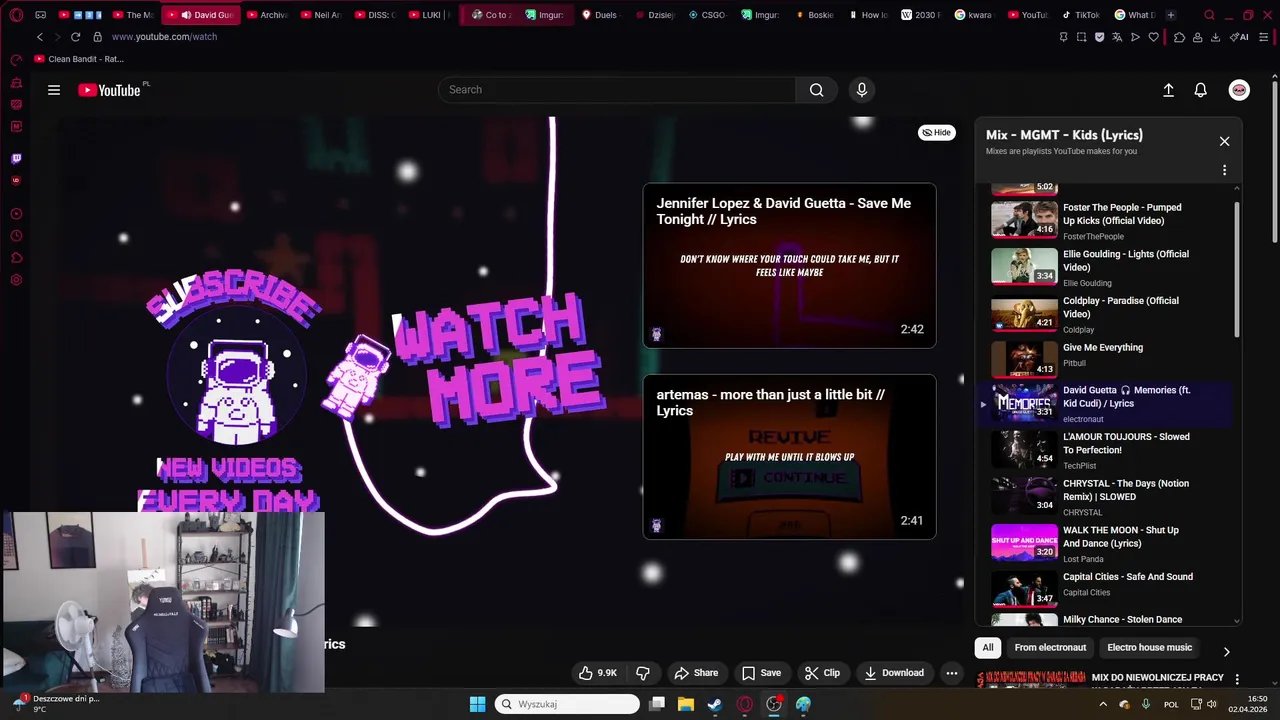Start voice search with the microphone

click(862, 90)
